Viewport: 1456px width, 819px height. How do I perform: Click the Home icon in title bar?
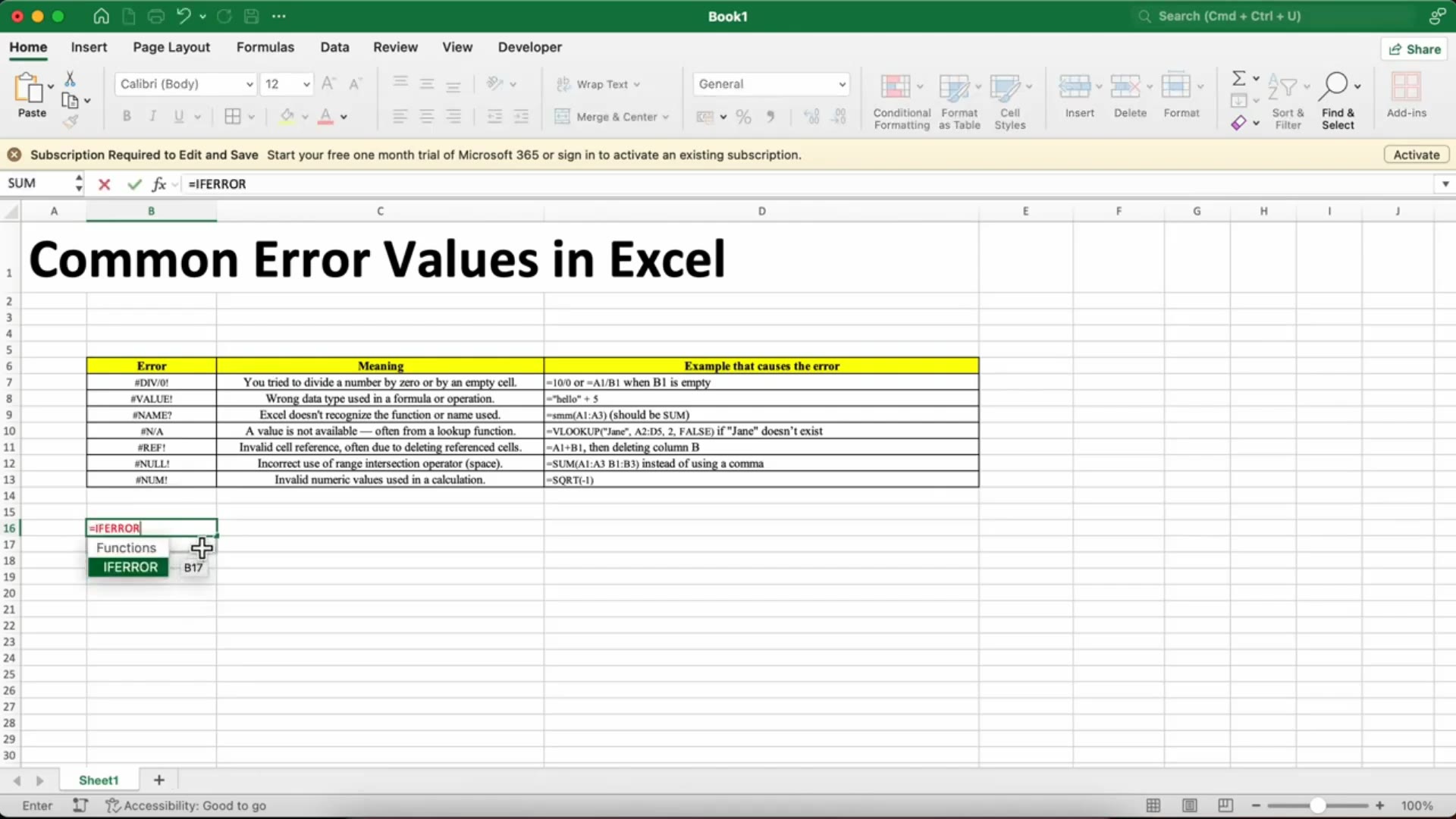(x=101, y=16)
